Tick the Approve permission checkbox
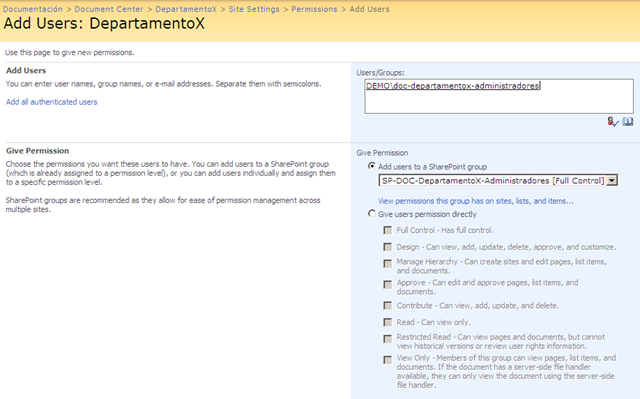 [x=387, y=284]
